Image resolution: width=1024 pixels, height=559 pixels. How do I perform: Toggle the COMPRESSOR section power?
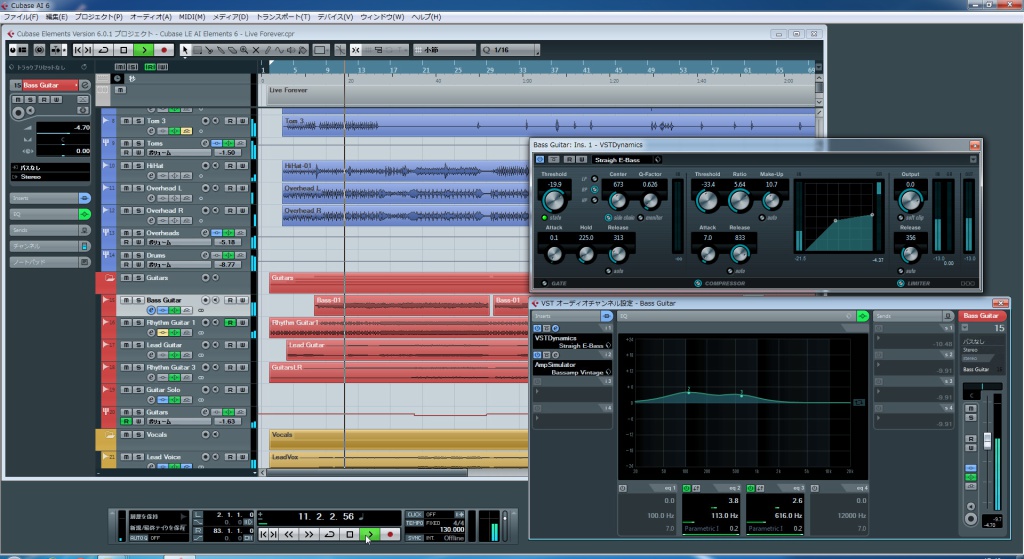coord(697,283)
